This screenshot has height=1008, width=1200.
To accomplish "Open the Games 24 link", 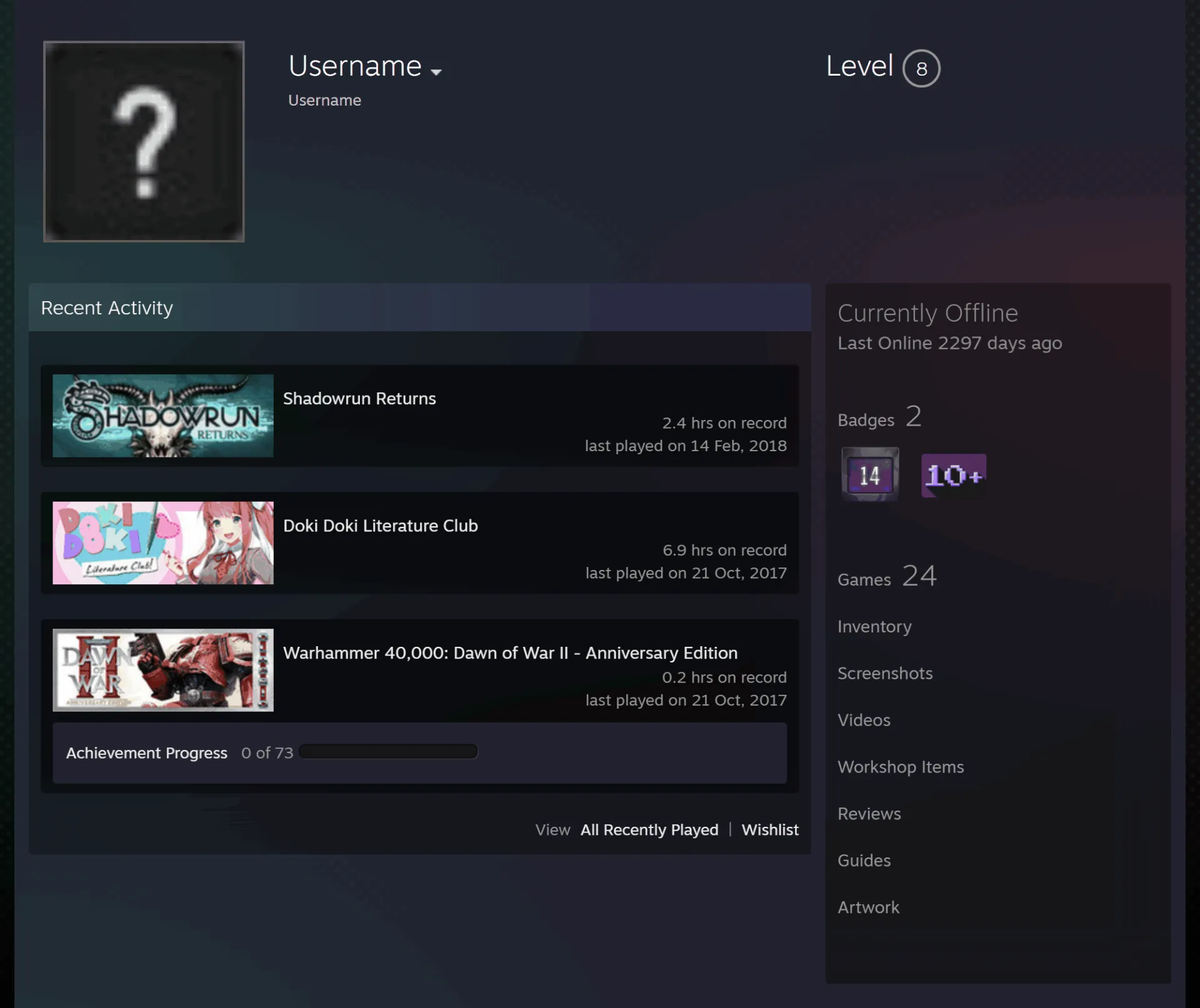I will [x=887, y=576].
